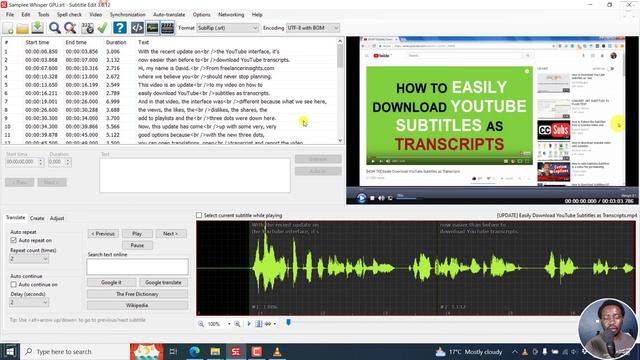Screen dimensions: 640x360
Task: Open waveform zoom 100% dropdown
Action: [x=229, y=324]
